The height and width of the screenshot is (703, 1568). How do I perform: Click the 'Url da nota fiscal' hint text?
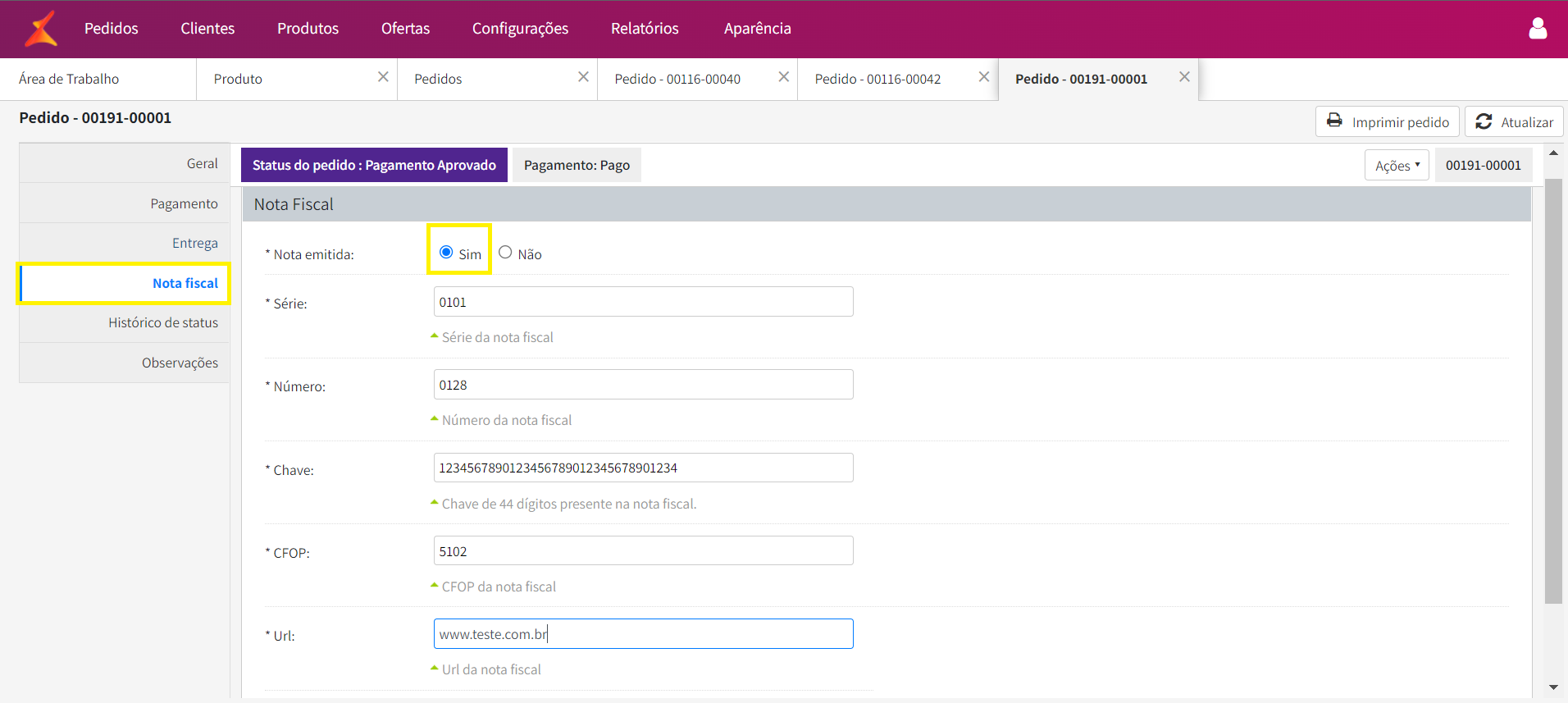coord(491,669)
